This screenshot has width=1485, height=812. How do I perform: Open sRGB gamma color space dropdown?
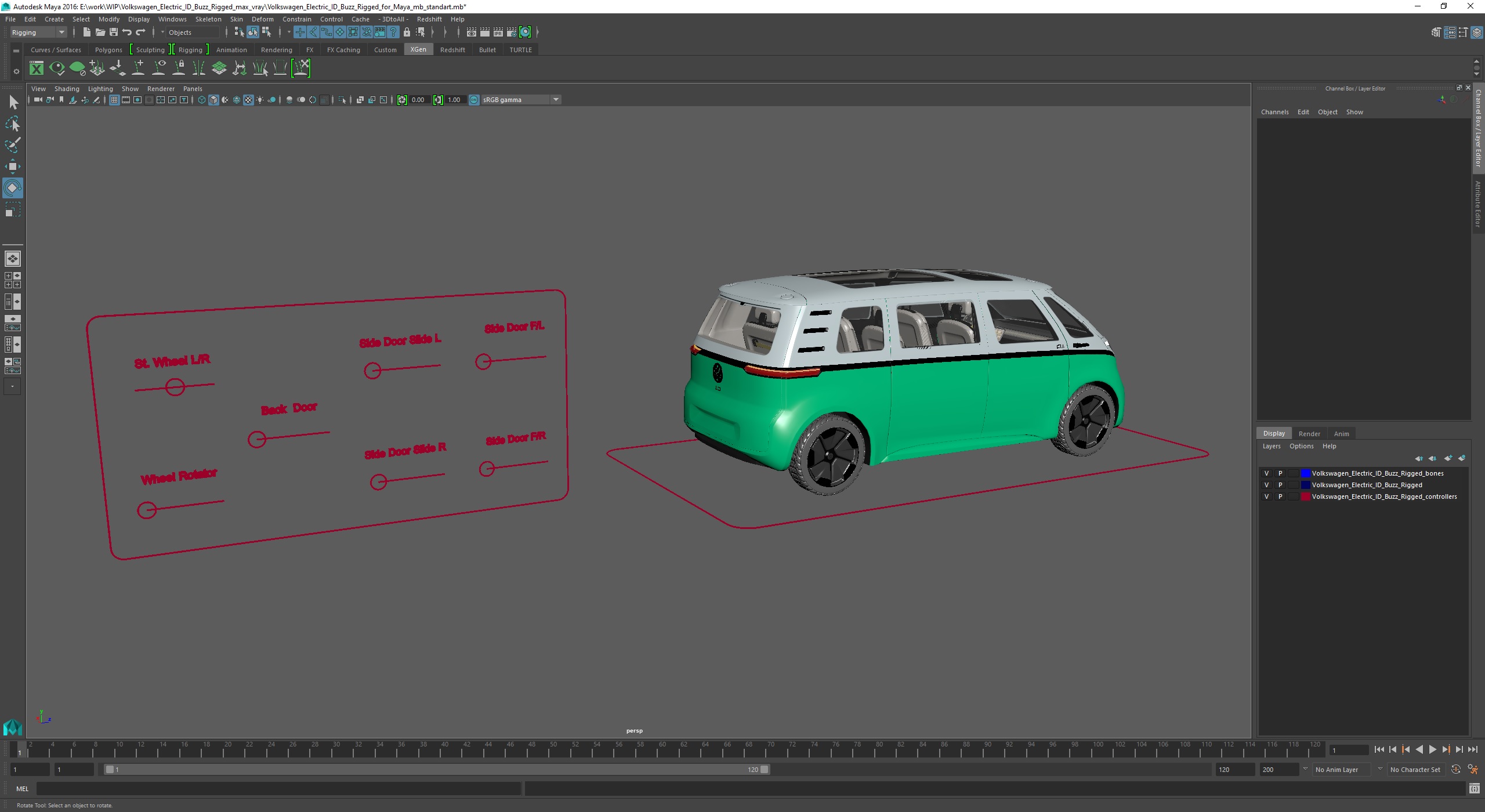click(x=520, y=100)
